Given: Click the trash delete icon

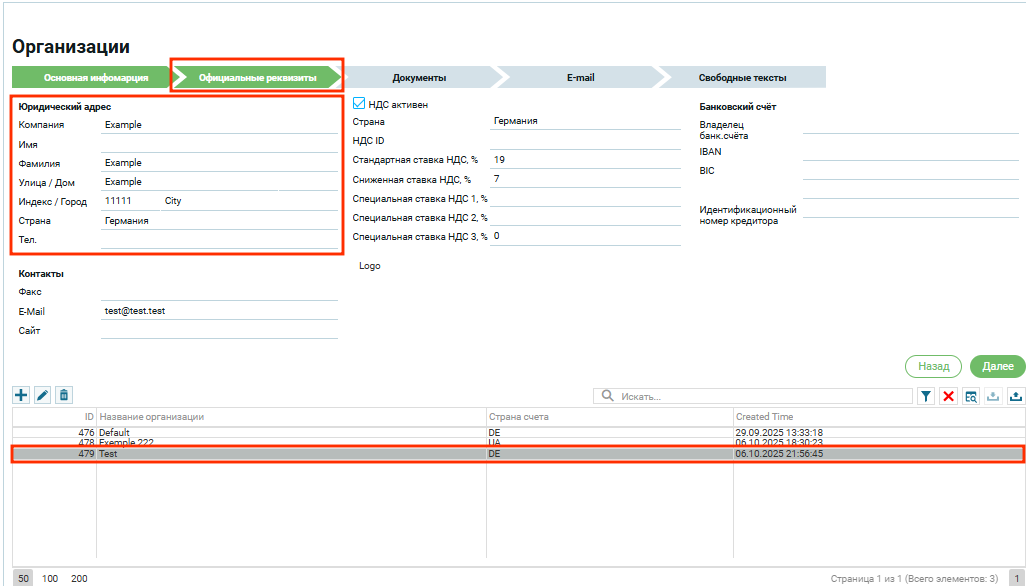Looking at the screenshot, I should tap(63, 396).
